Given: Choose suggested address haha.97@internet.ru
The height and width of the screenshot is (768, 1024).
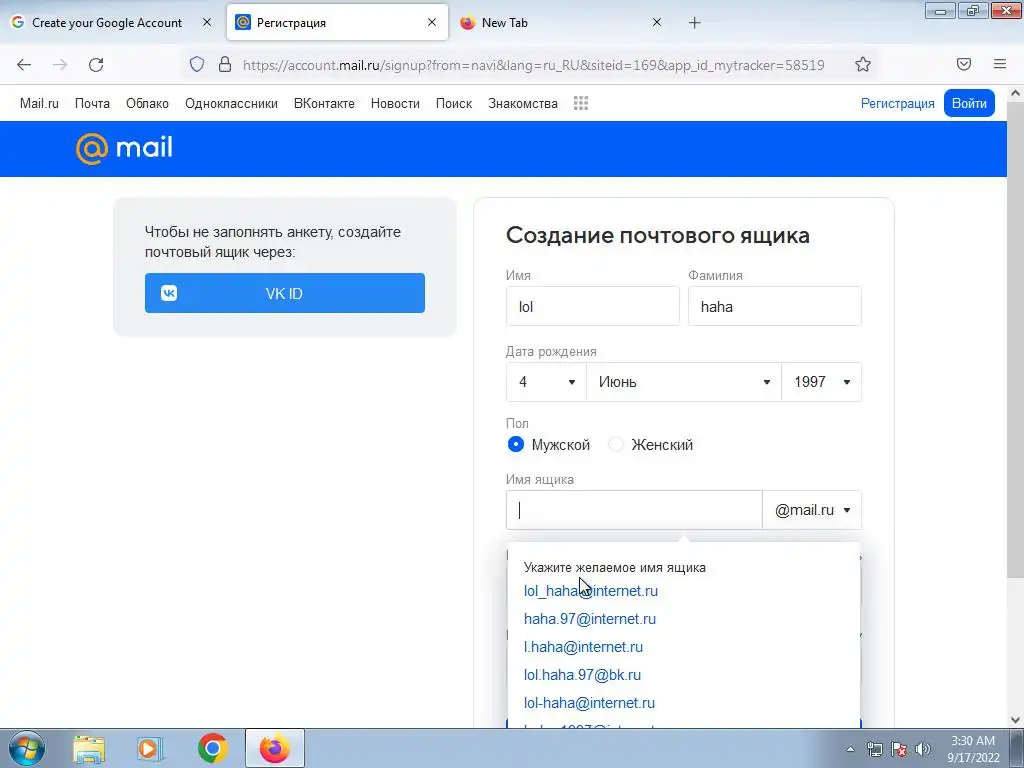Looking at the screenshot, I should click(590, 619).
